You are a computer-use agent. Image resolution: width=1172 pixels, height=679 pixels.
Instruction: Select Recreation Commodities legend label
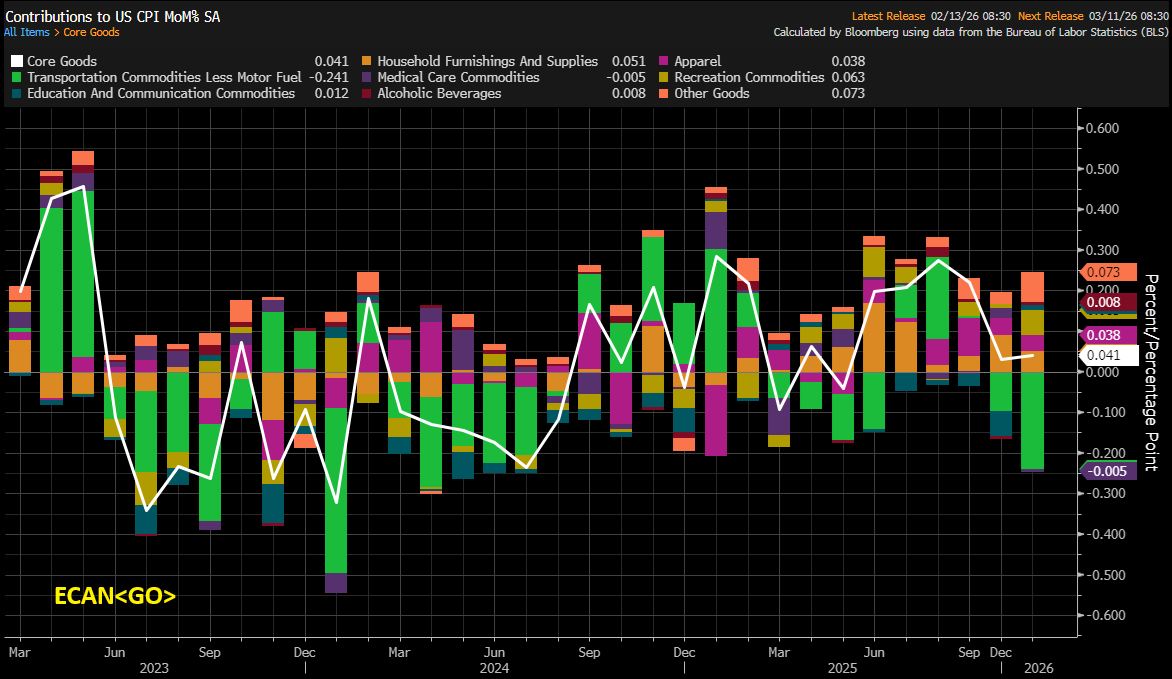pyautogui.click(x=749, y=77)
